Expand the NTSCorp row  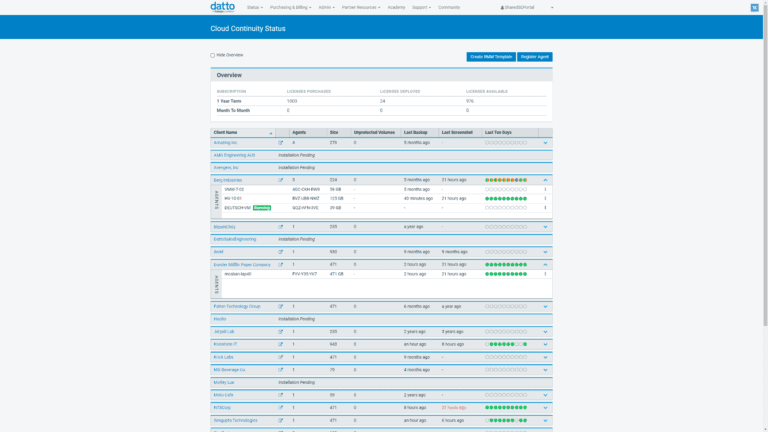545,408
